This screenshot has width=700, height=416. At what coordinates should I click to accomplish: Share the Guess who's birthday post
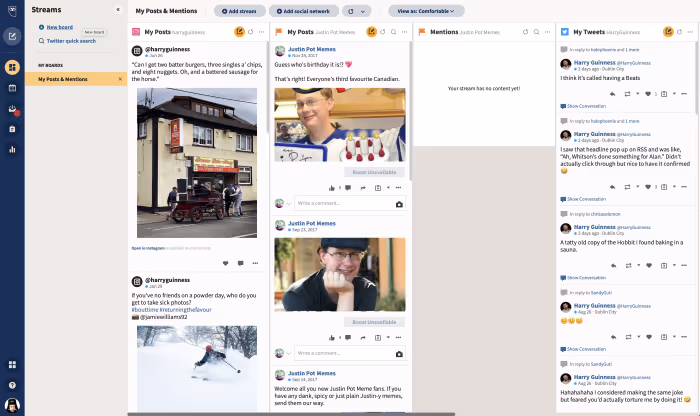pos(363,188)
